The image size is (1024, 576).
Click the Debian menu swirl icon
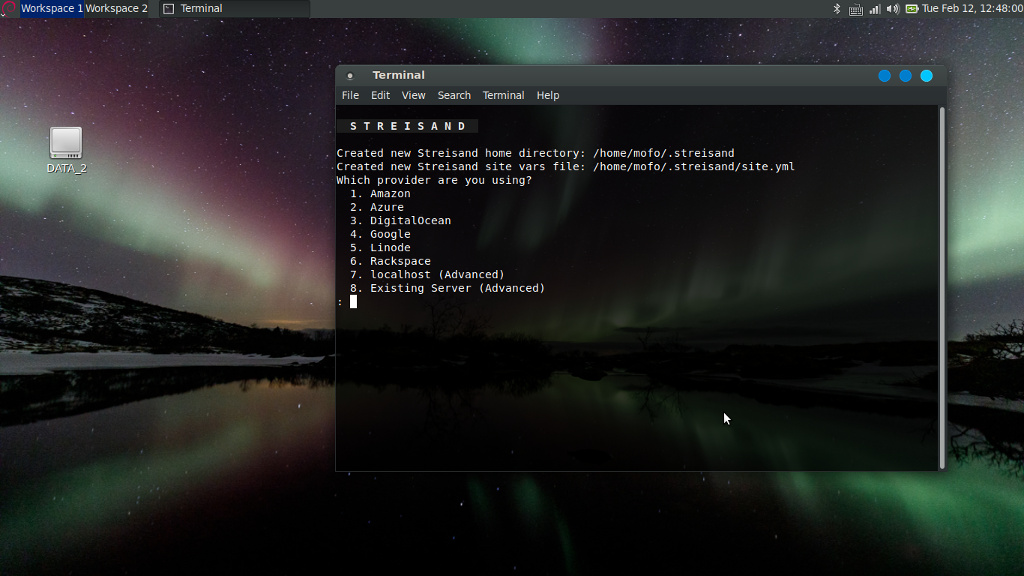coord(8,8)
